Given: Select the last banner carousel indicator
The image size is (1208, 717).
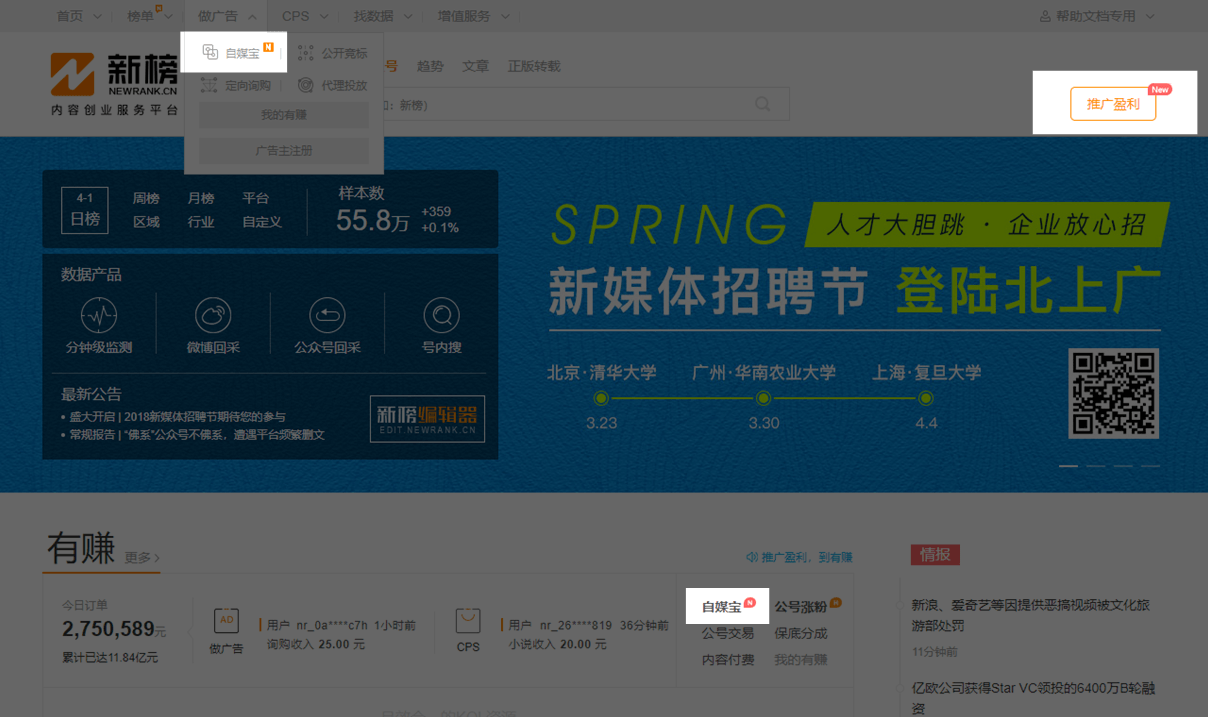Looking at the screenshot, I should [1151, 466].
